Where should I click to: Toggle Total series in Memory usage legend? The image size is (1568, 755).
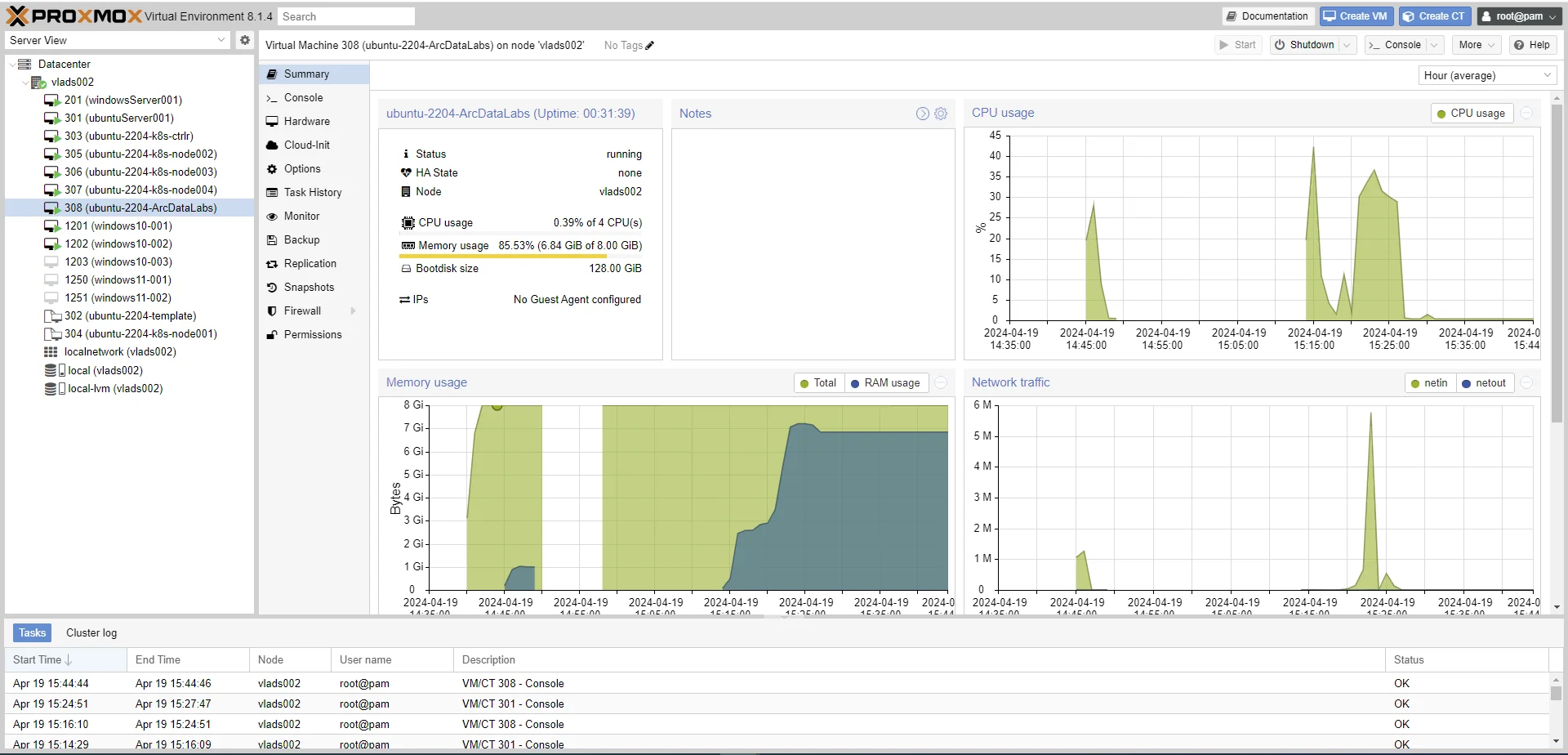coord(818,383)
